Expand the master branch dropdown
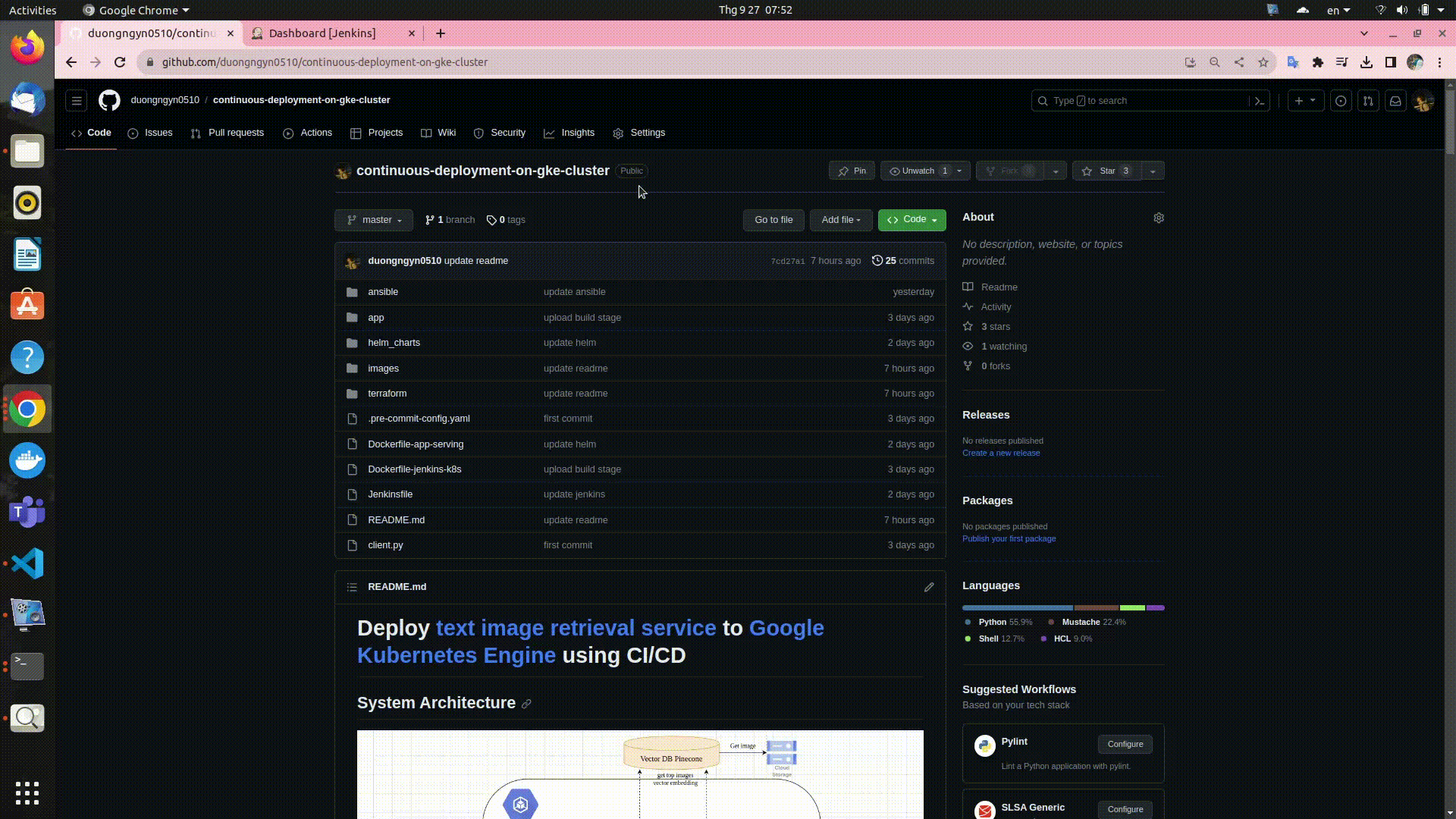 tap(374, 220)
